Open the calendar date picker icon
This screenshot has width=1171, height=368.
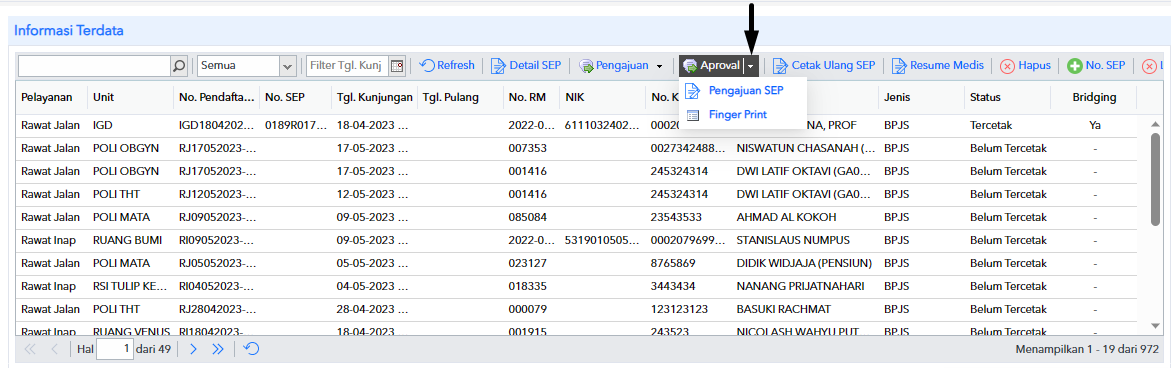pyautogui.click(x=397, y=66)
